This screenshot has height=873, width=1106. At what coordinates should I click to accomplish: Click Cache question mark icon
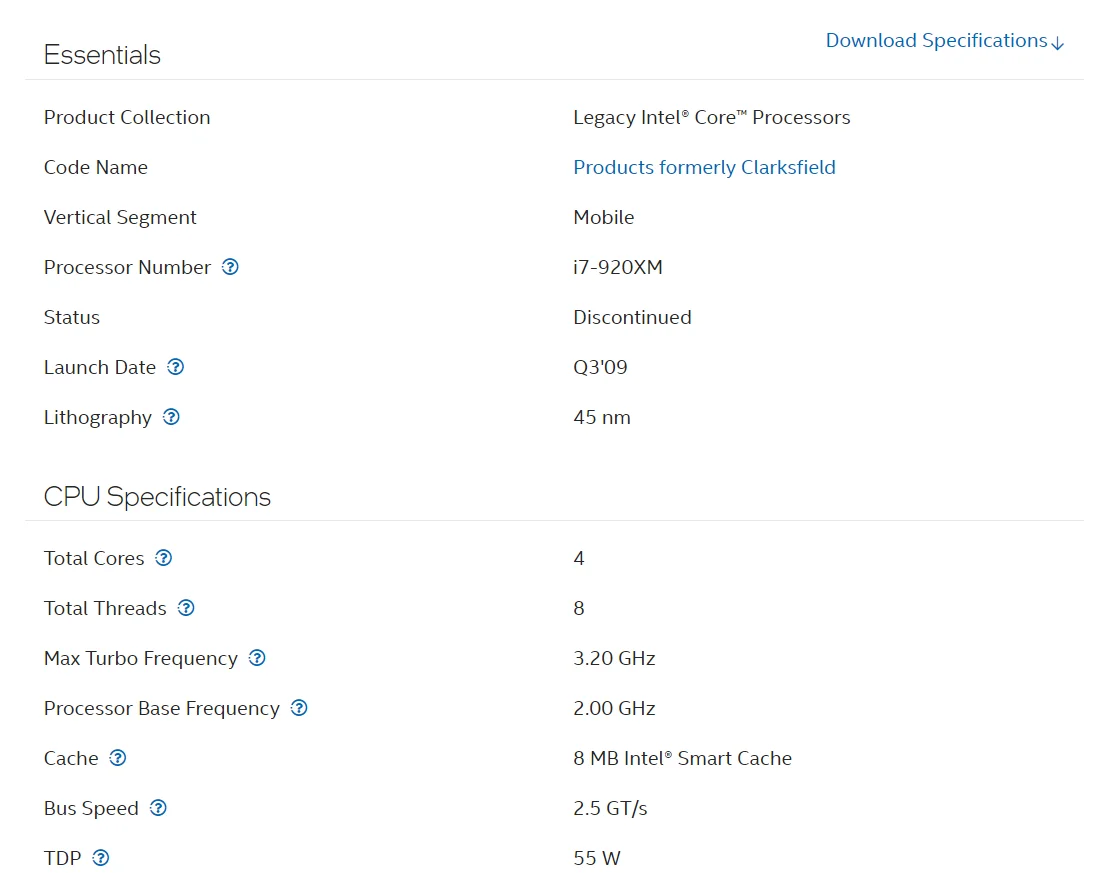point(118,758)
